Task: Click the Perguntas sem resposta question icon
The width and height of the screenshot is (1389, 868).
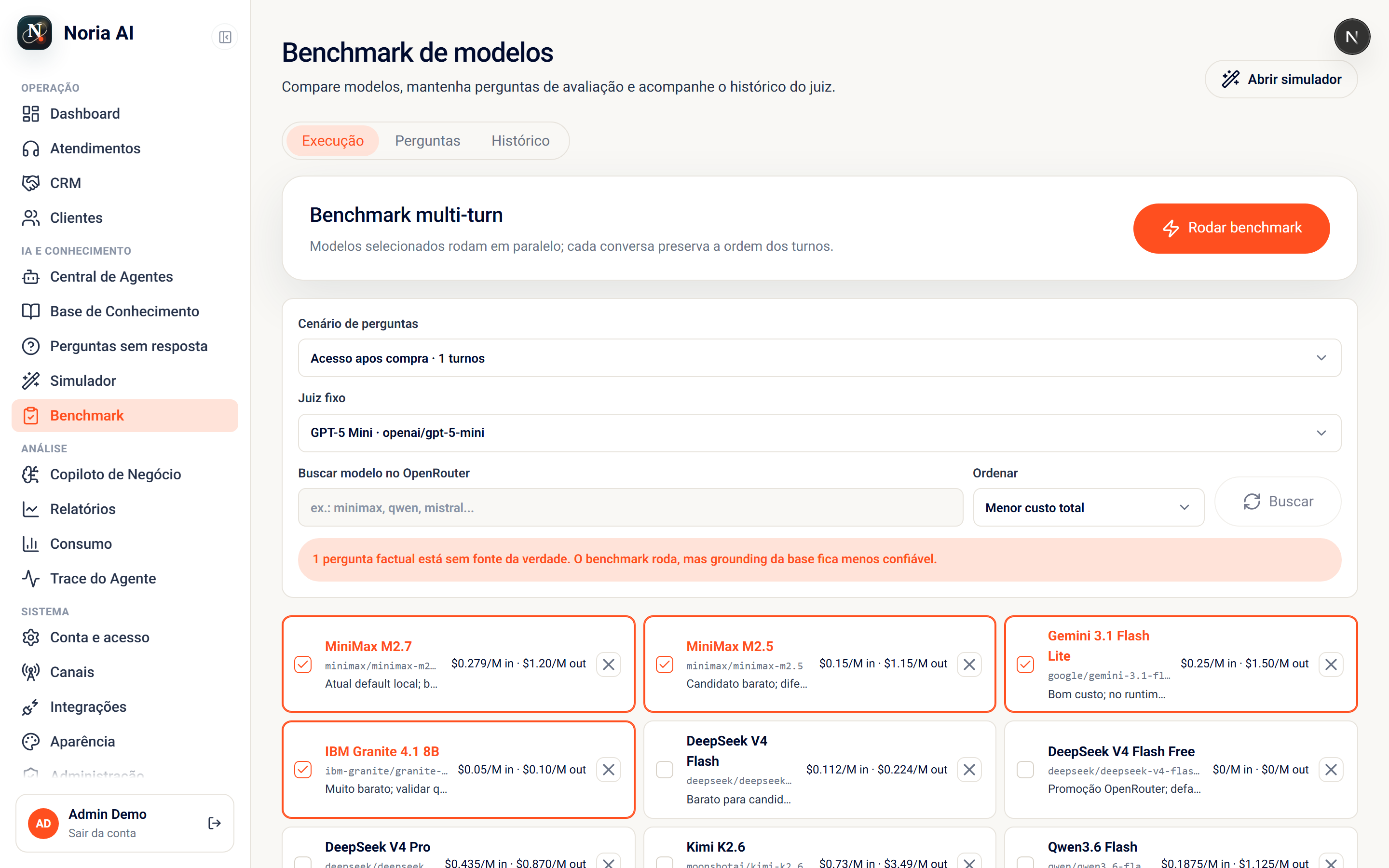Action: coord(30,346)
